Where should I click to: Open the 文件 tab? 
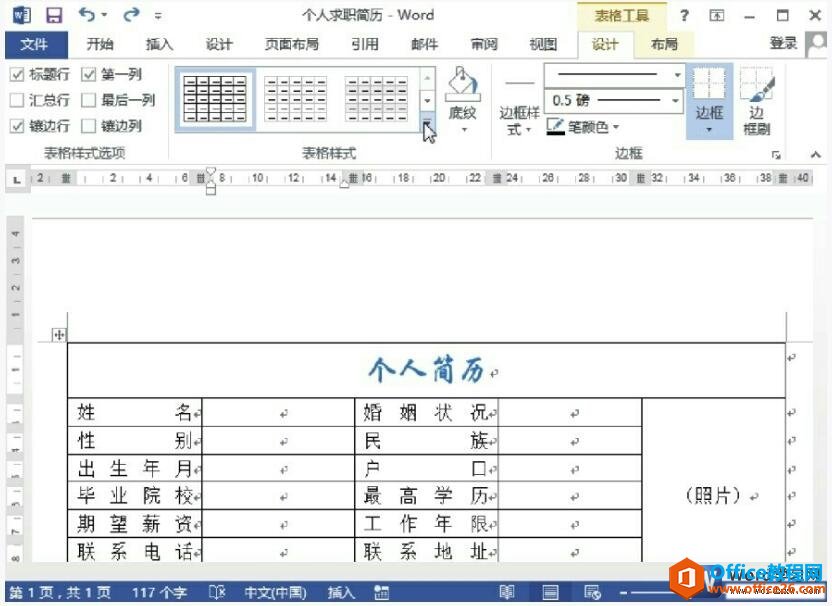coord(35,44)
